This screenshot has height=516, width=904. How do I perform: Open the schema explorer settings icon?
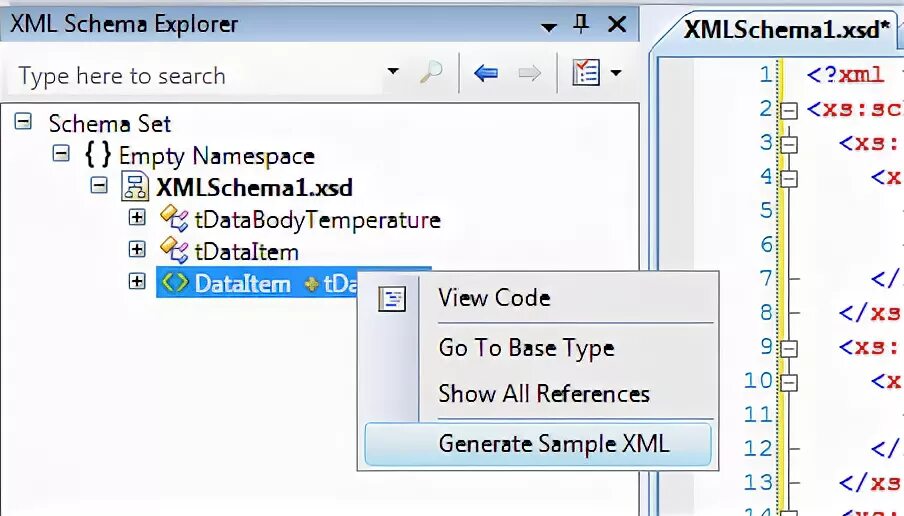(x=586, y=73)
